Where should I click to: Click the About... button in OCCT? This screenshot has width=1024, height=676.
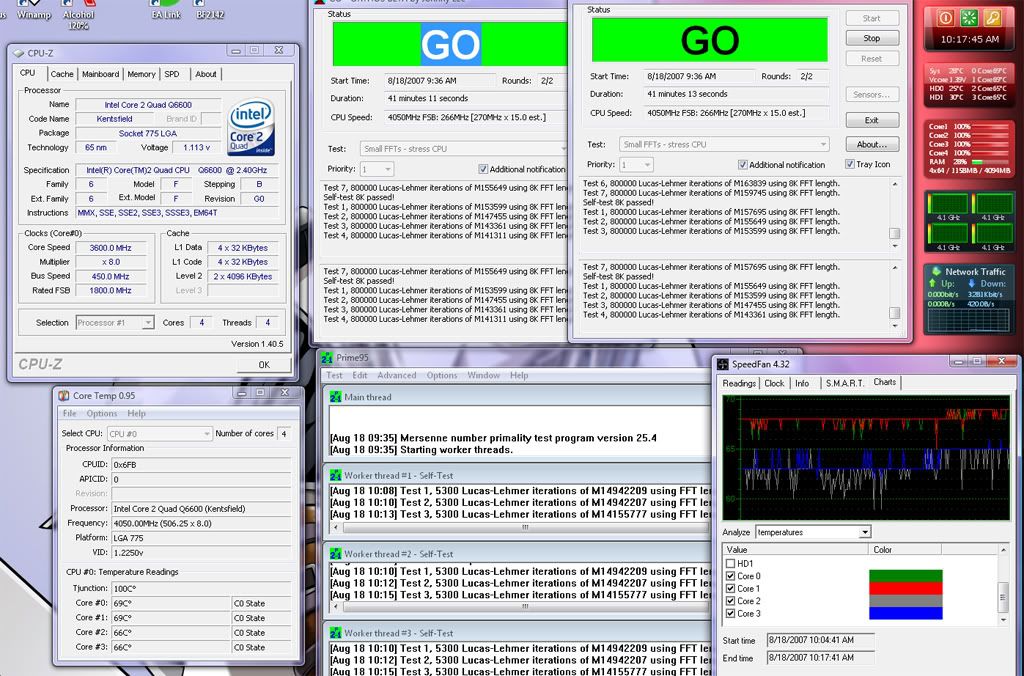(x=872, y=144)
